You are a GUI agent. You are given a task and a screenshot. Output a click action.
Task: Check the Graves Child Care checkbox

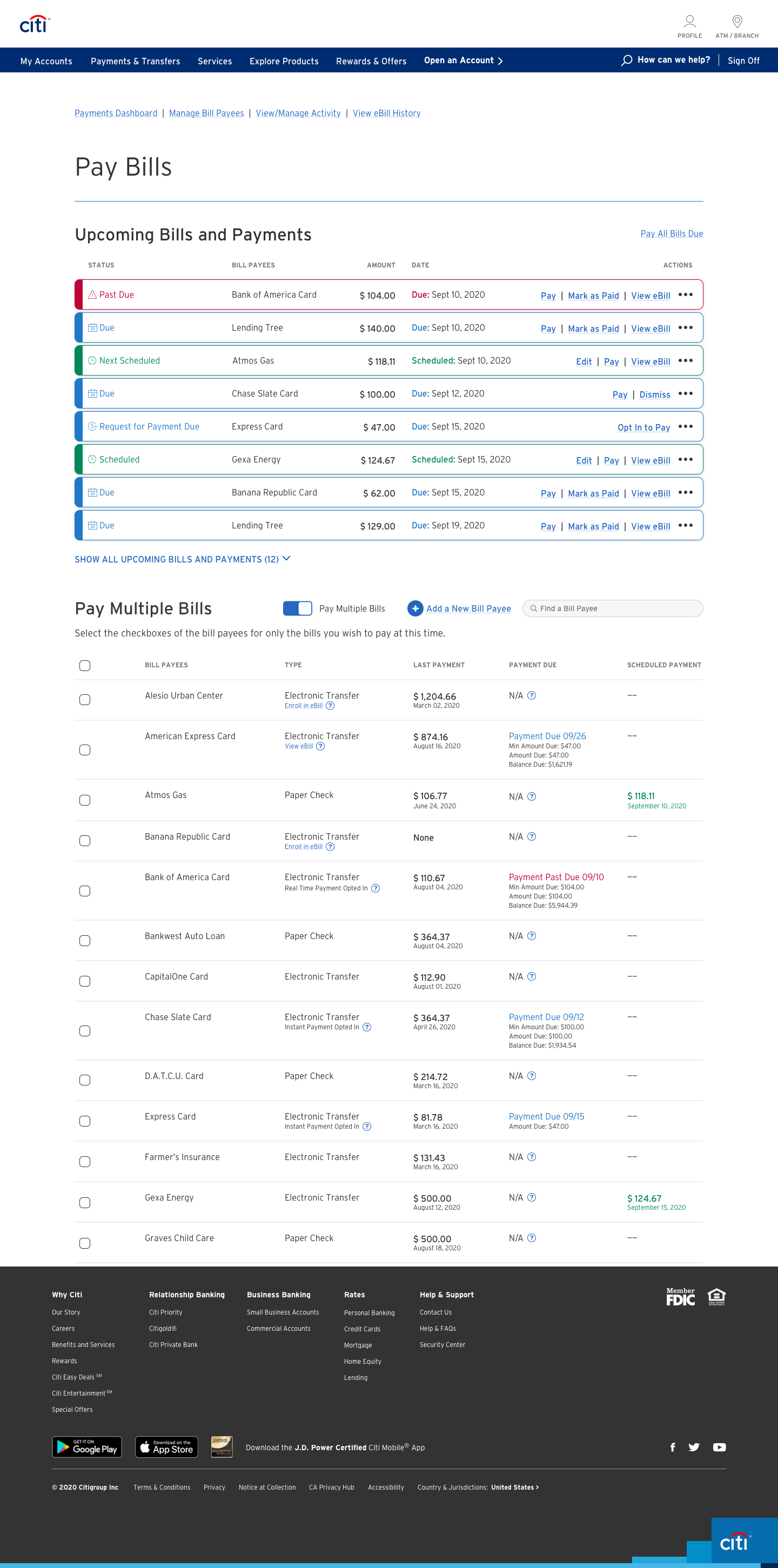click(x=85, y=1243)
